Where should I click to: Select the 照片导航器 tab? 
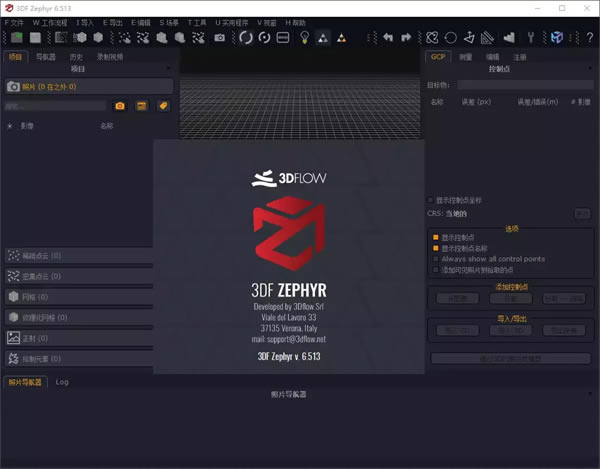[25, 382]
